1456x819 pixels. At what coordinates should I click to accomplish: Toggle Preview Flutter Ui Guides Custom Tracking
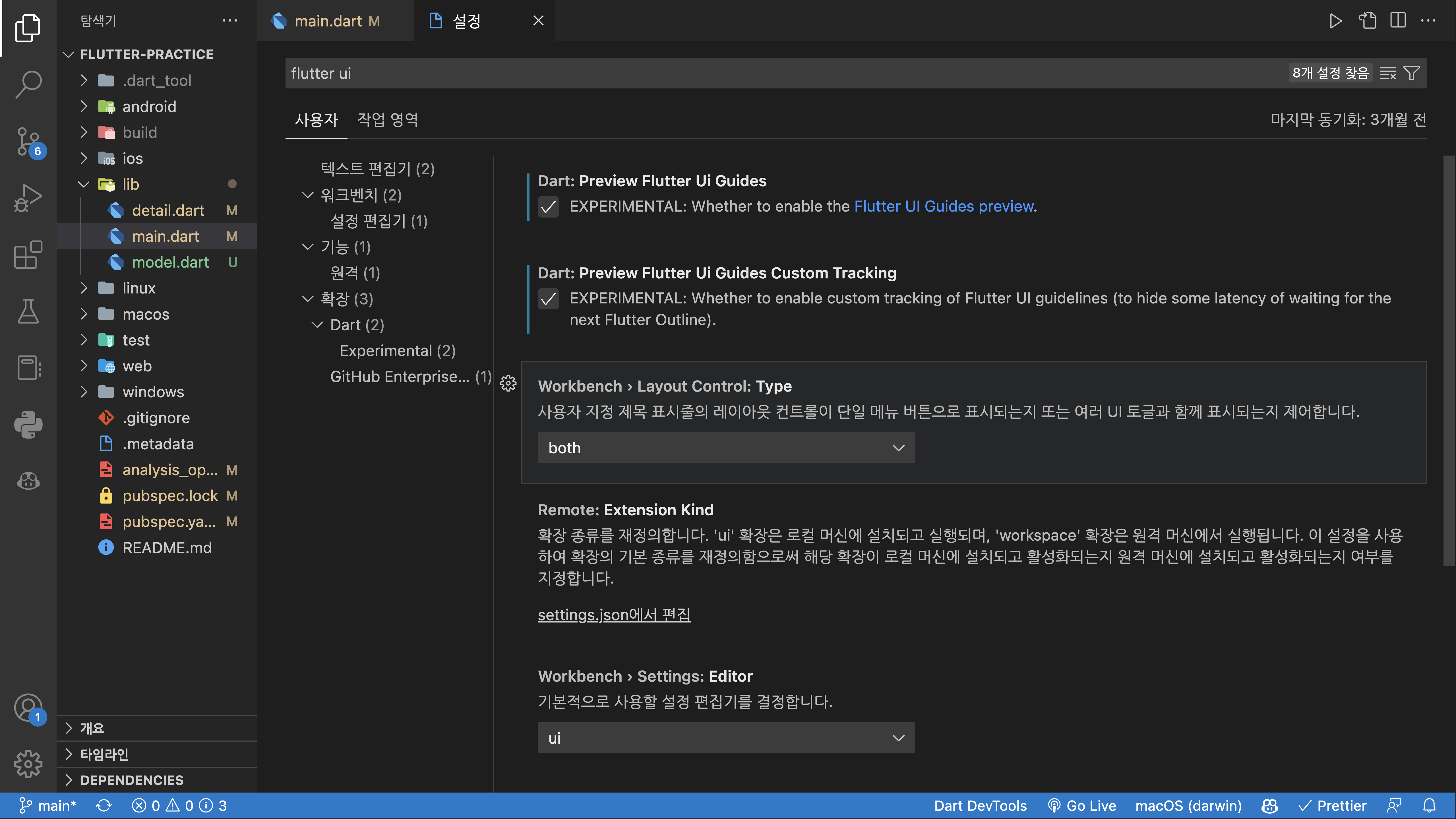point(548,298)
